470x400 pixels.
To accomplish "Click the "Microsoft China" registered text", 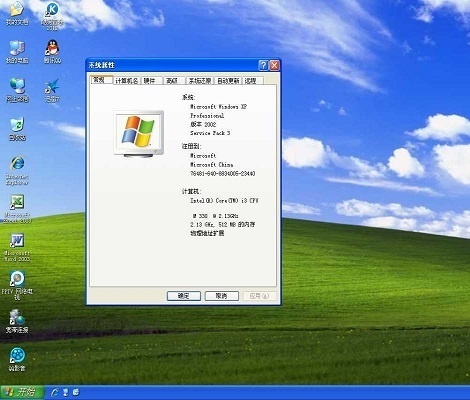I will pos(211,165).
